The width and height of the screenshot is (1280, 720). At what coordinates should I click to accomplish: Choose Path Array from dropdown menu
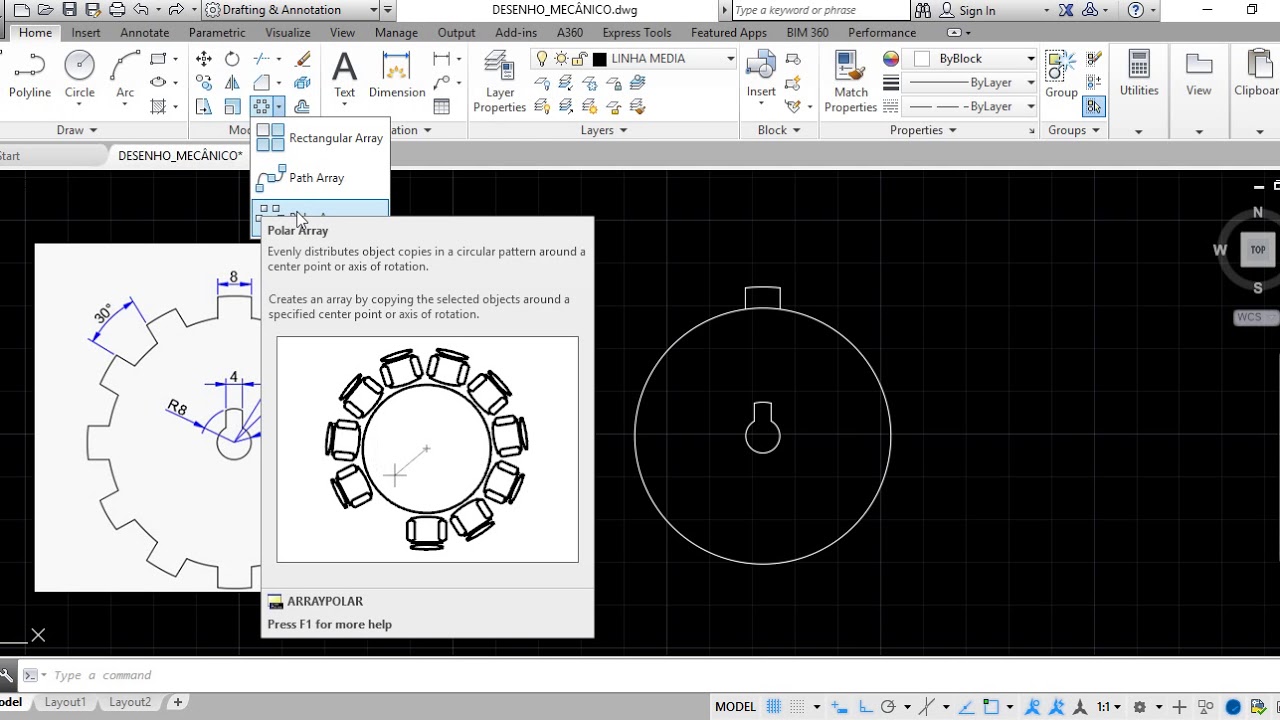320,178
